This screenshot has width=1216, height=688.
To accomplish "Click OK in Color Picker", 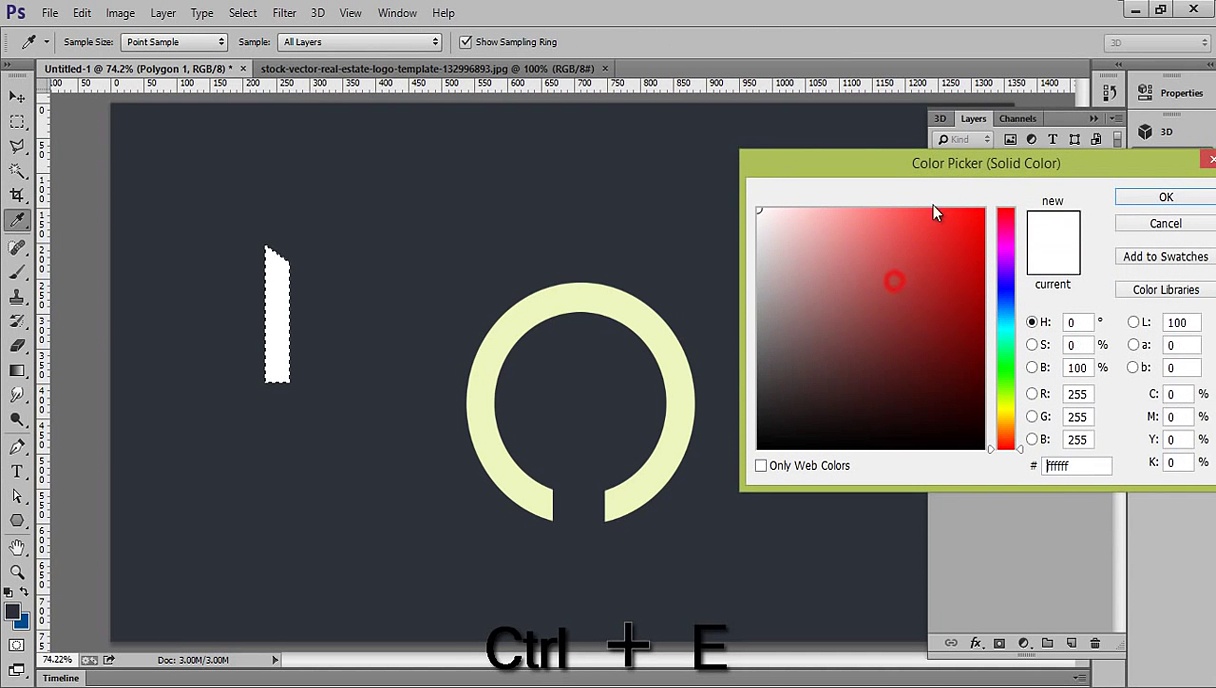I will coord(1166,197).
